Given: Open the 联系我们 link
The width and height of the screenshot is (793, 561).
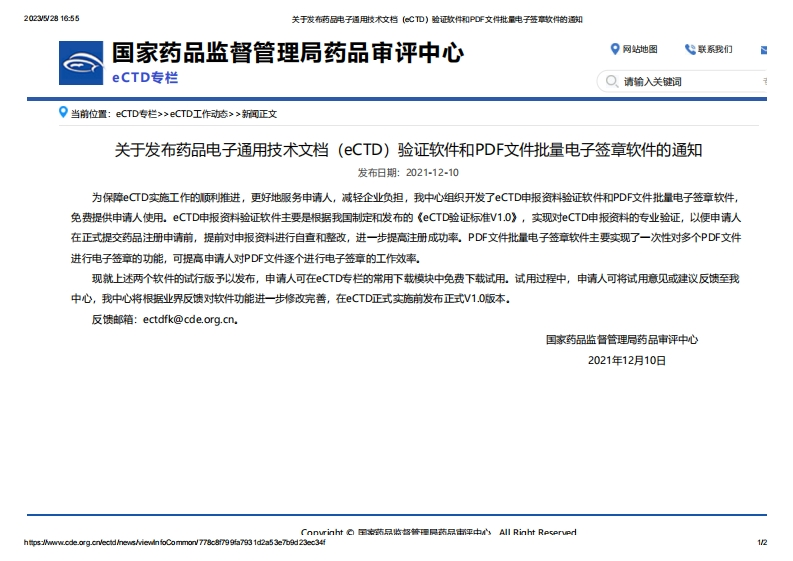Looking at the screenshot, I should (715, 49).
